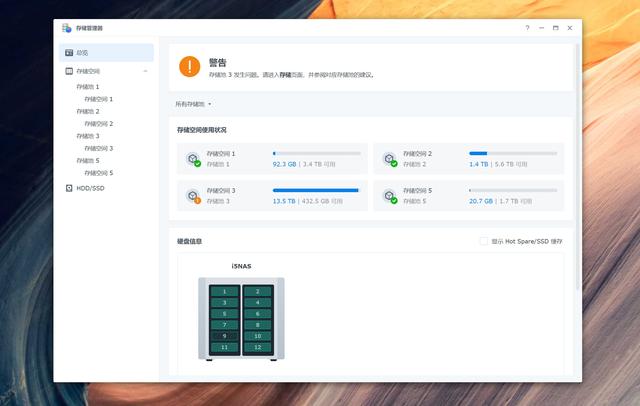Image resolution: width=640 pixels, height=406 pixels.
Task: Click the 92.3 GB used value
Action: coord(284,164)
